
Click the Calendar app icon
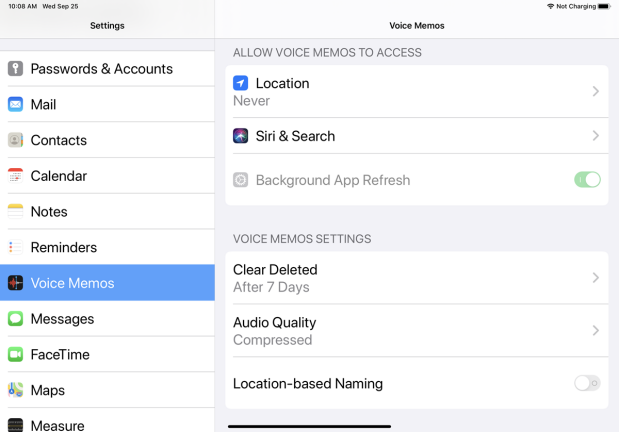(x=15, y=176)
